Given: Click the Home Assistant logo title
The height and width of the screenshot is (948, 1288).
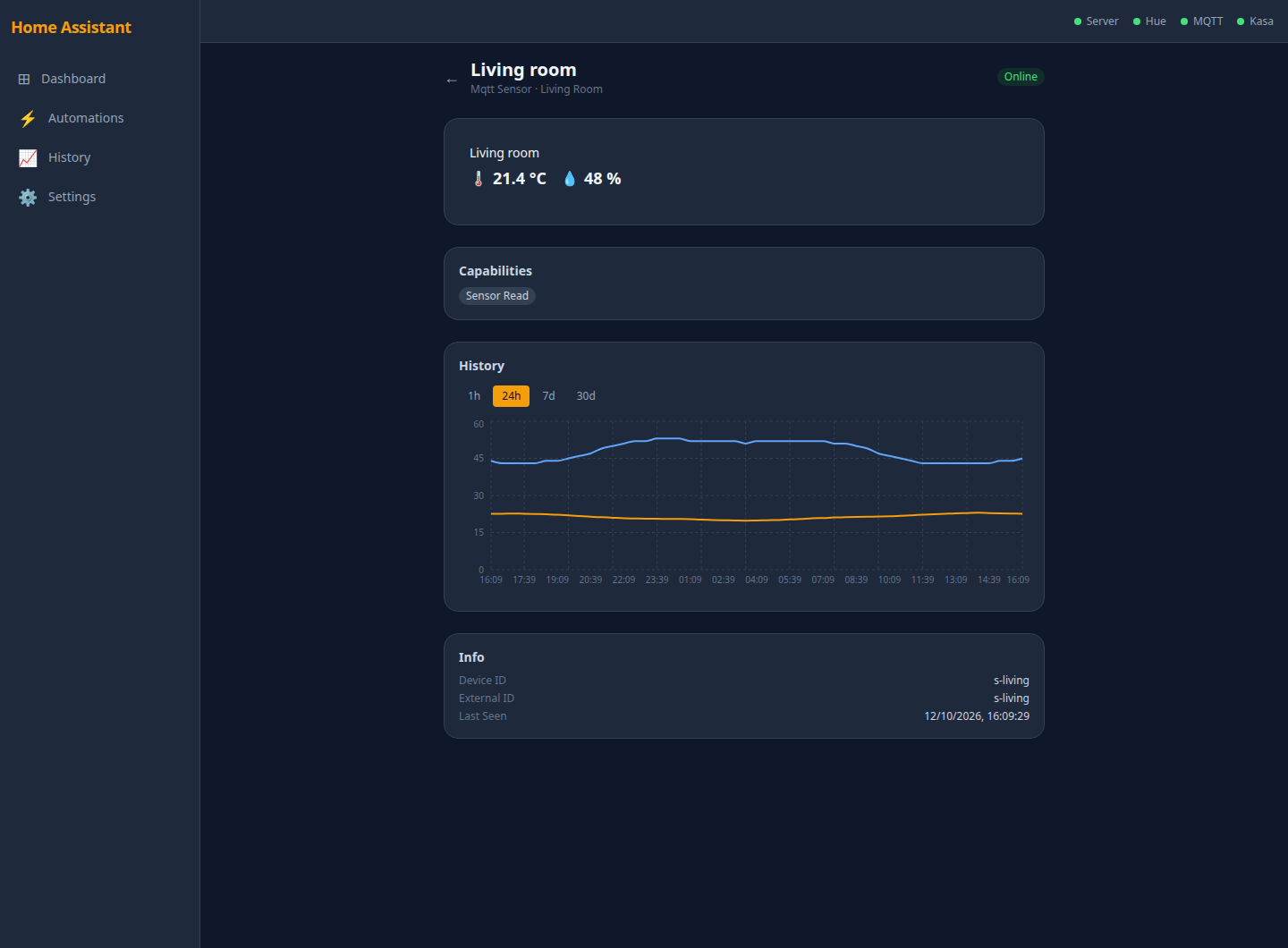Looking at the screenshot, I should tap(72, 28).
